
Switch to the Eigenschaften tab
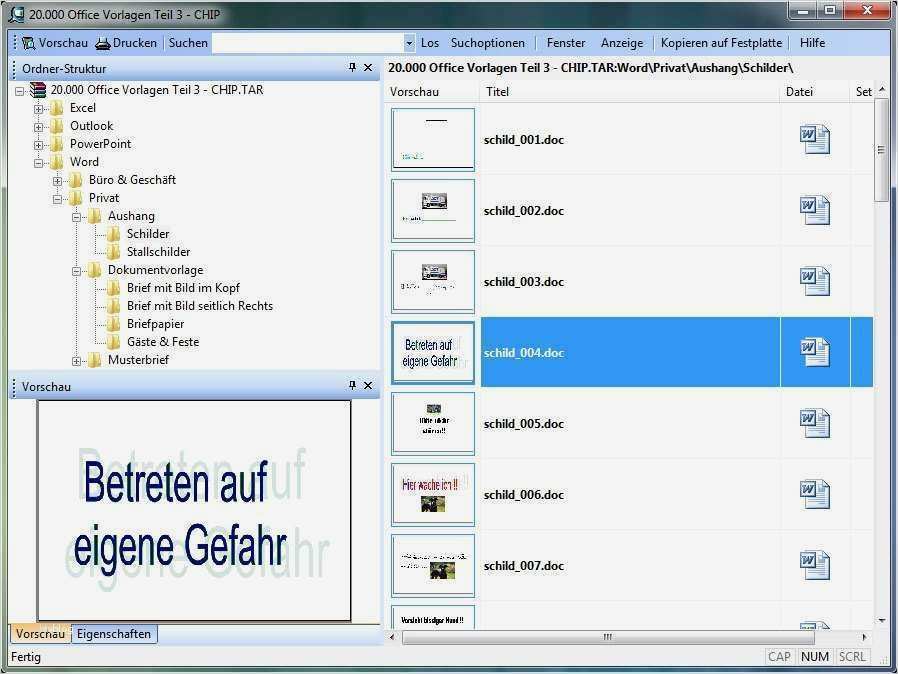(113, 633)
